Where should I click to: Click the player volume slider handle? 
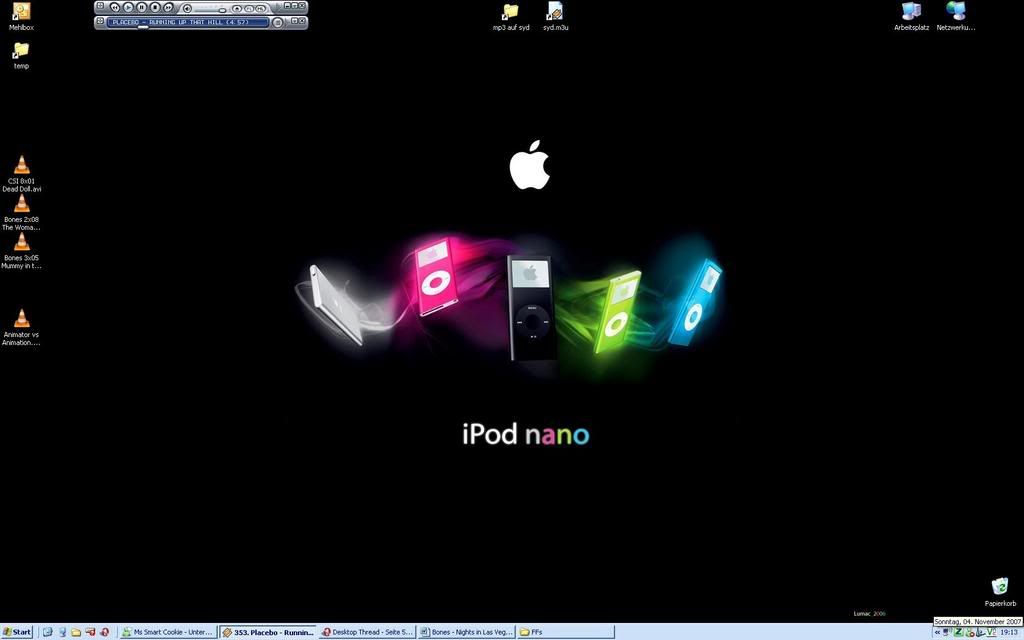pyautogui.click(x=223, y=10)
